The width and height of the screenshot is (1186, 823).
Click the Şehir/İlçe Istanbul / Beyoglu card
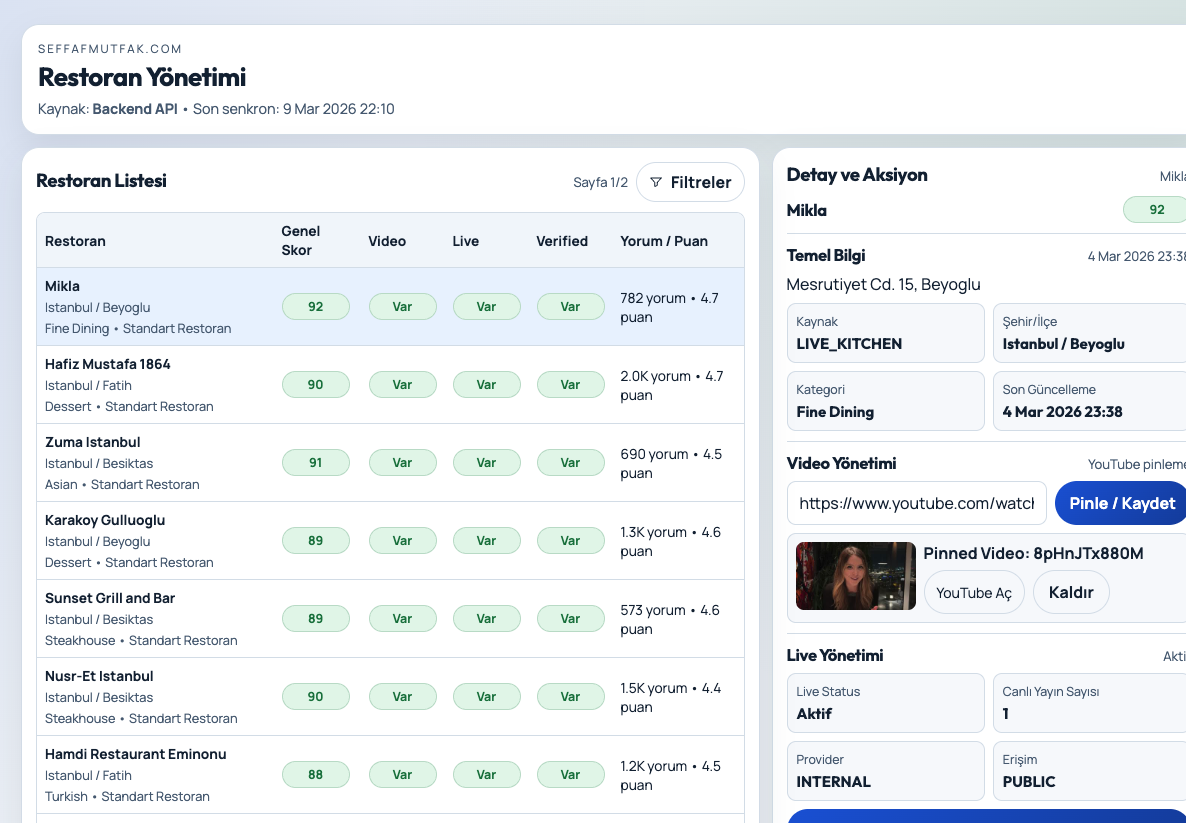tap(1090, 333)
